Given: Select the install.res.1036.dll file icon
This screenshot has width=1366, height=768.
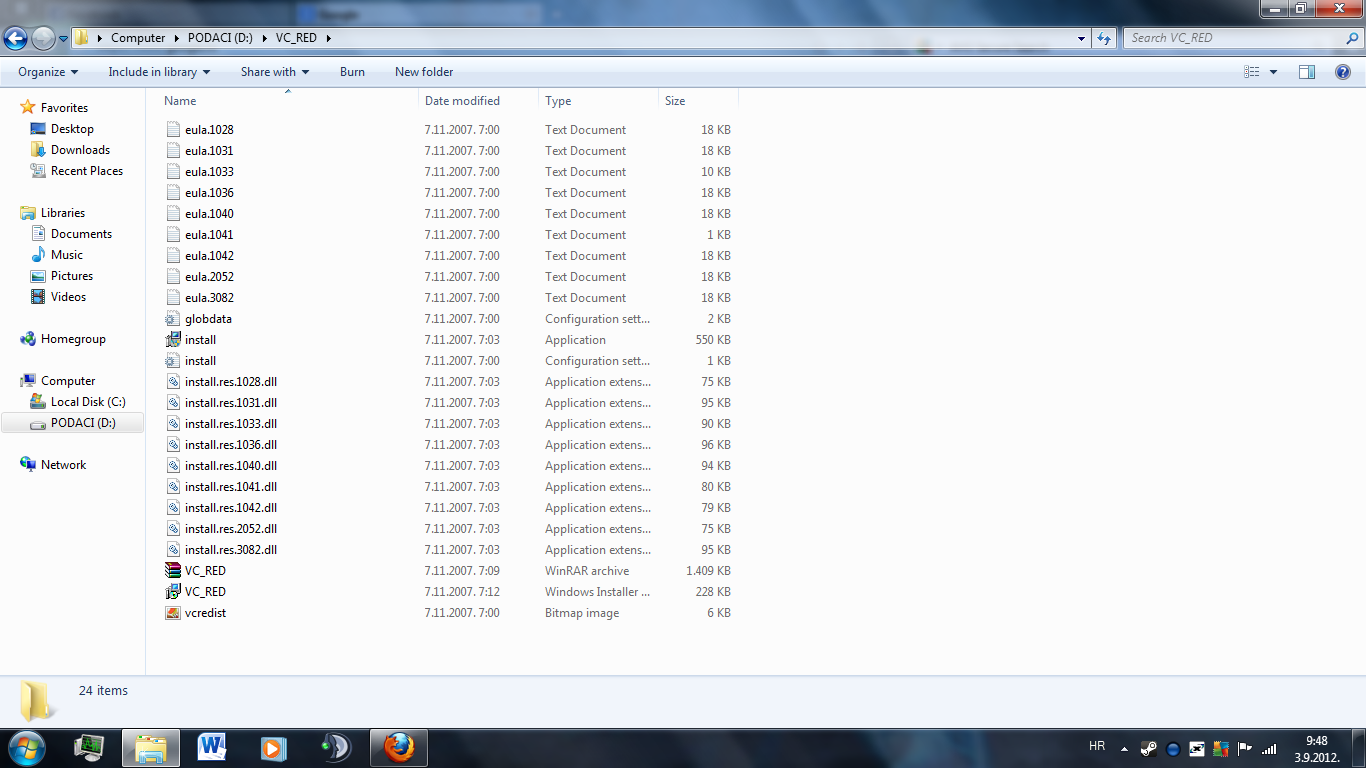Looking at the screenshot, I should point(173,445).
